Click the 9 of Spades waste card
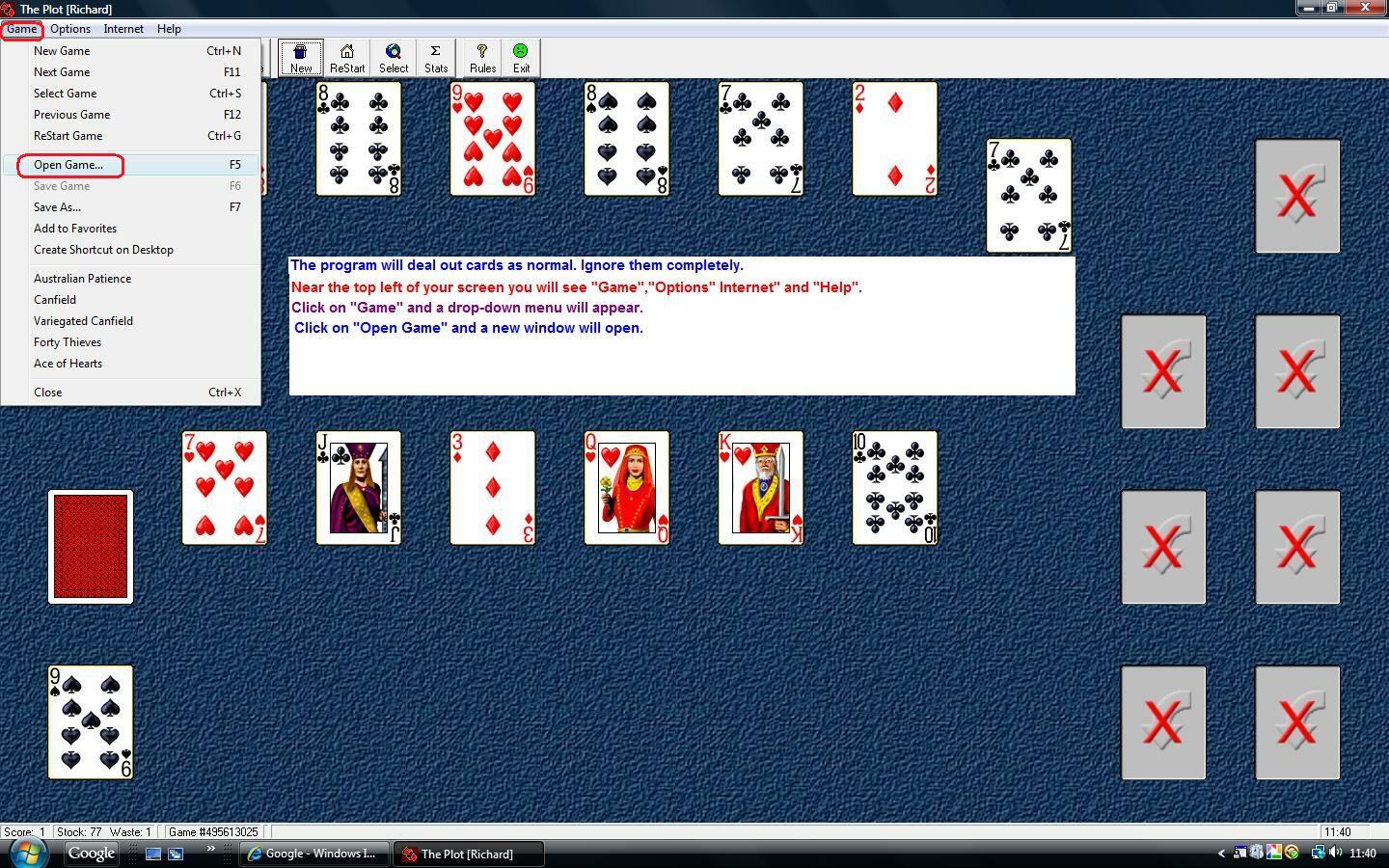The height and width of the screenshot is (868, 1389). (x=91, y=722)
